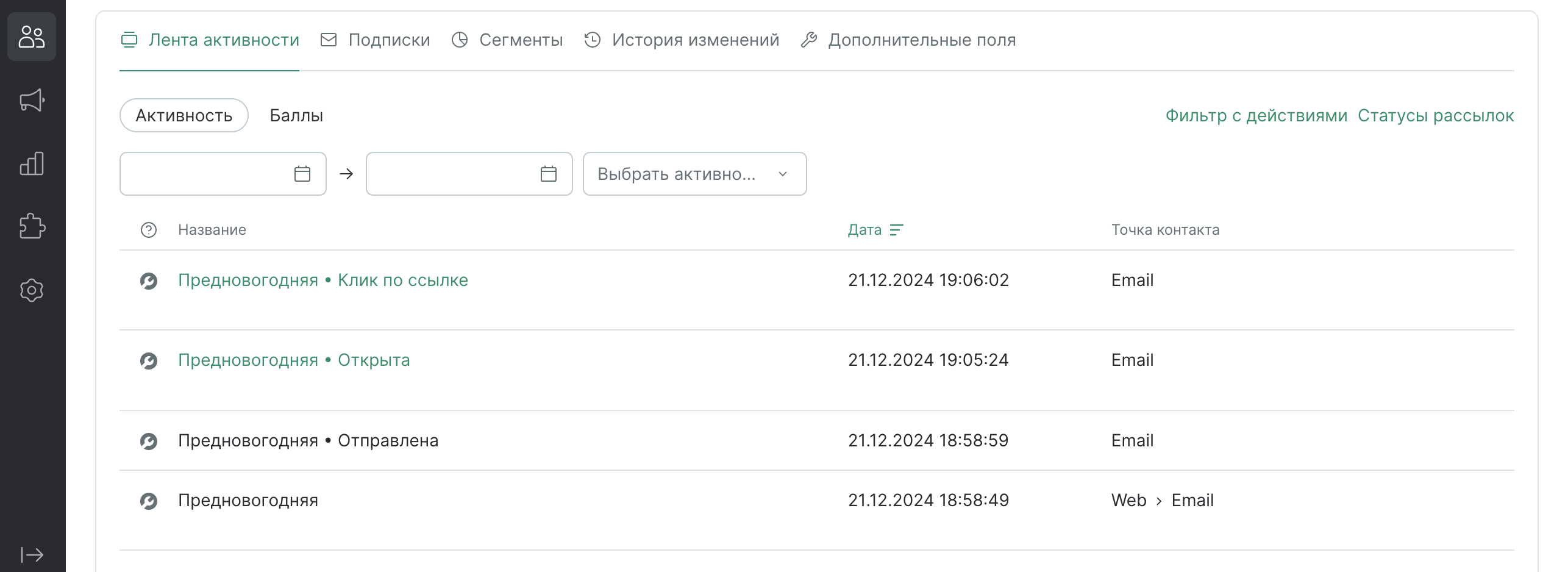Open the Campaigns megaphone icon in the sidebar

32,100
